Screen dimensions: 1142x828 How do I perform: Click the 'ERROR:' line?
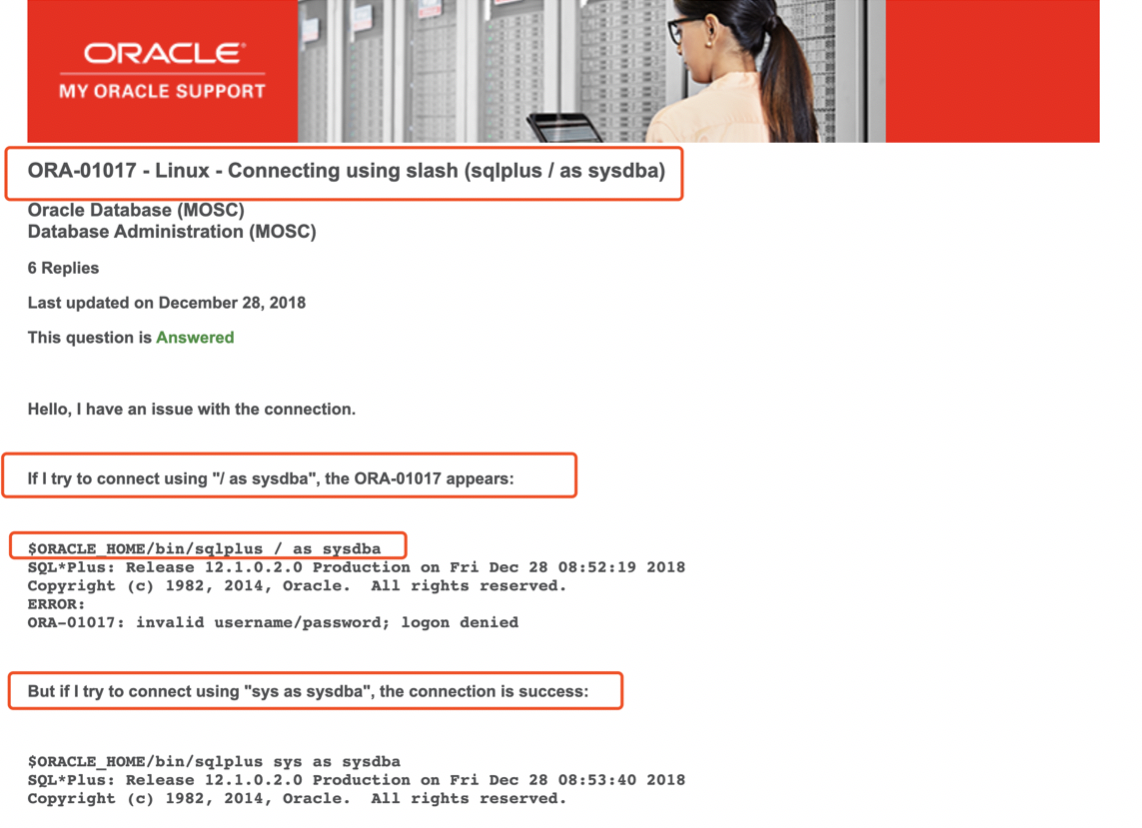(56, 604)
